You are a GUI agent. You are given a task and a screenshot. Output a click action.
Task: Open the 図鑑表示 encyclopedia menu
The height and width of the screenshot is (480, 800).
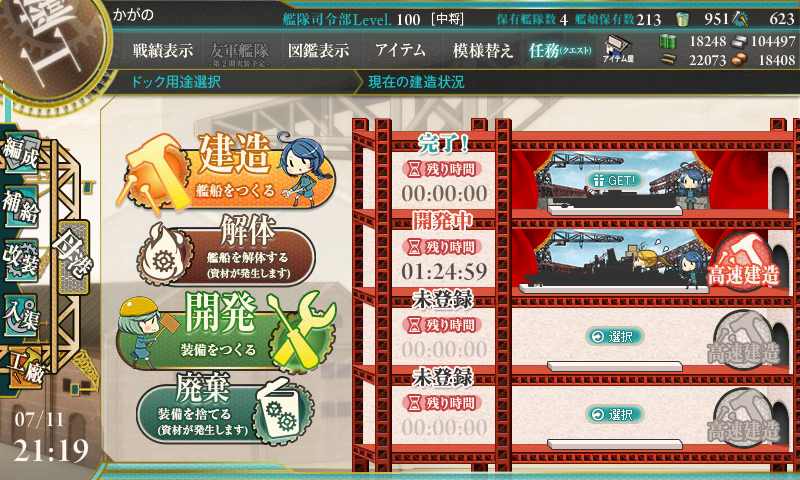(x=318, y=50)
